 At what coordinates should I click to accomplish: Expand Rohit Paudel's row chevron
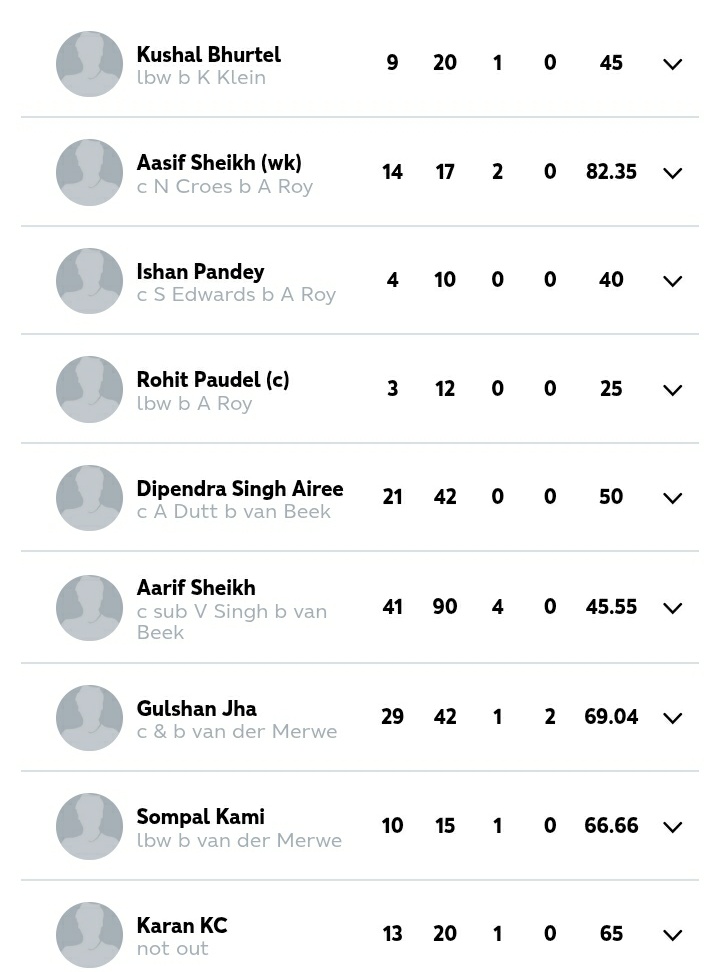(672, 390)
